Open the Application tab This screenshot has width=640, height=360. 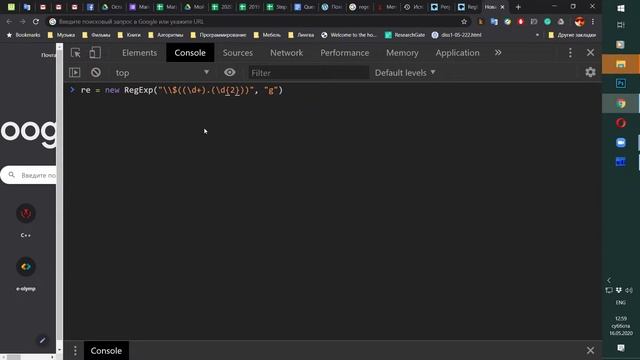457,53
